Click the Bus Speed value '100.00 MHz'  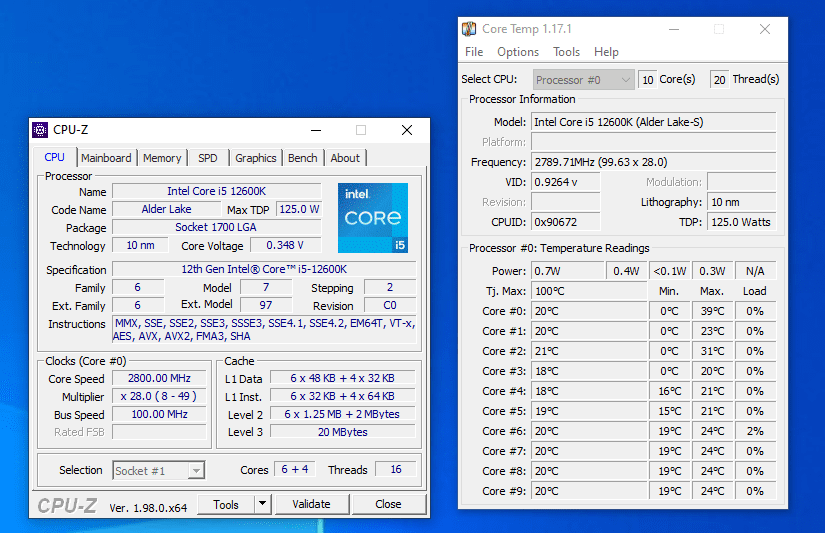pos(159,414)
